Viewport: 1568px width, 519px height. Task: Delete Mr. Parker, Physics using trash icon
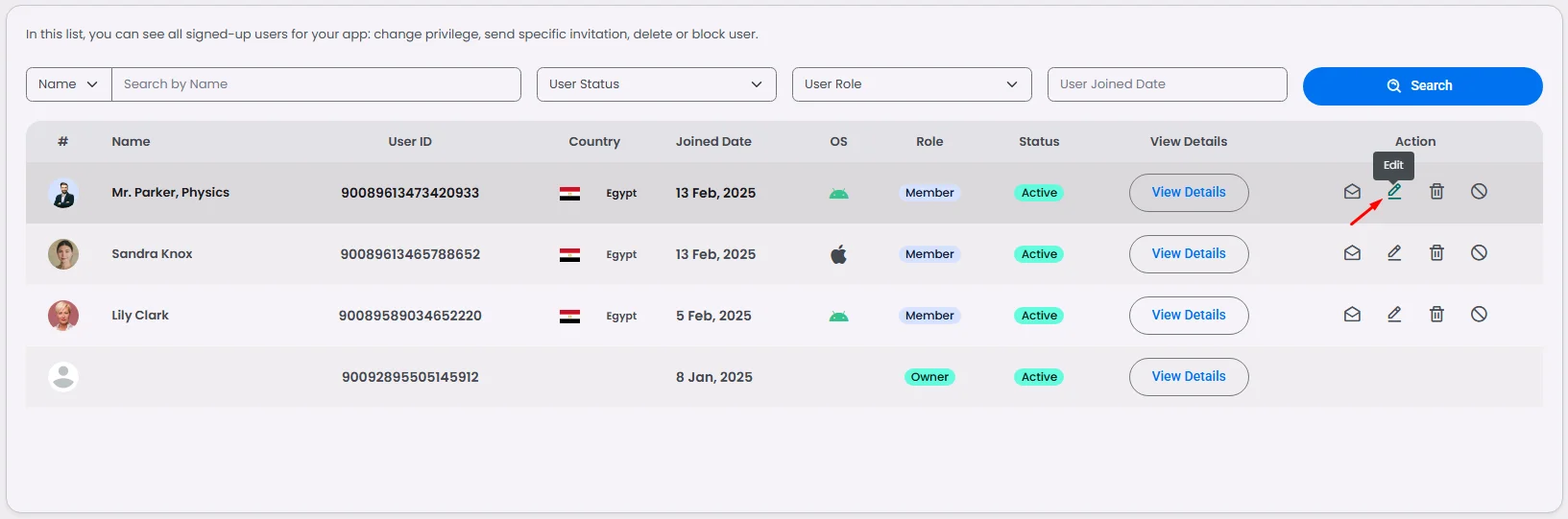1436,192
